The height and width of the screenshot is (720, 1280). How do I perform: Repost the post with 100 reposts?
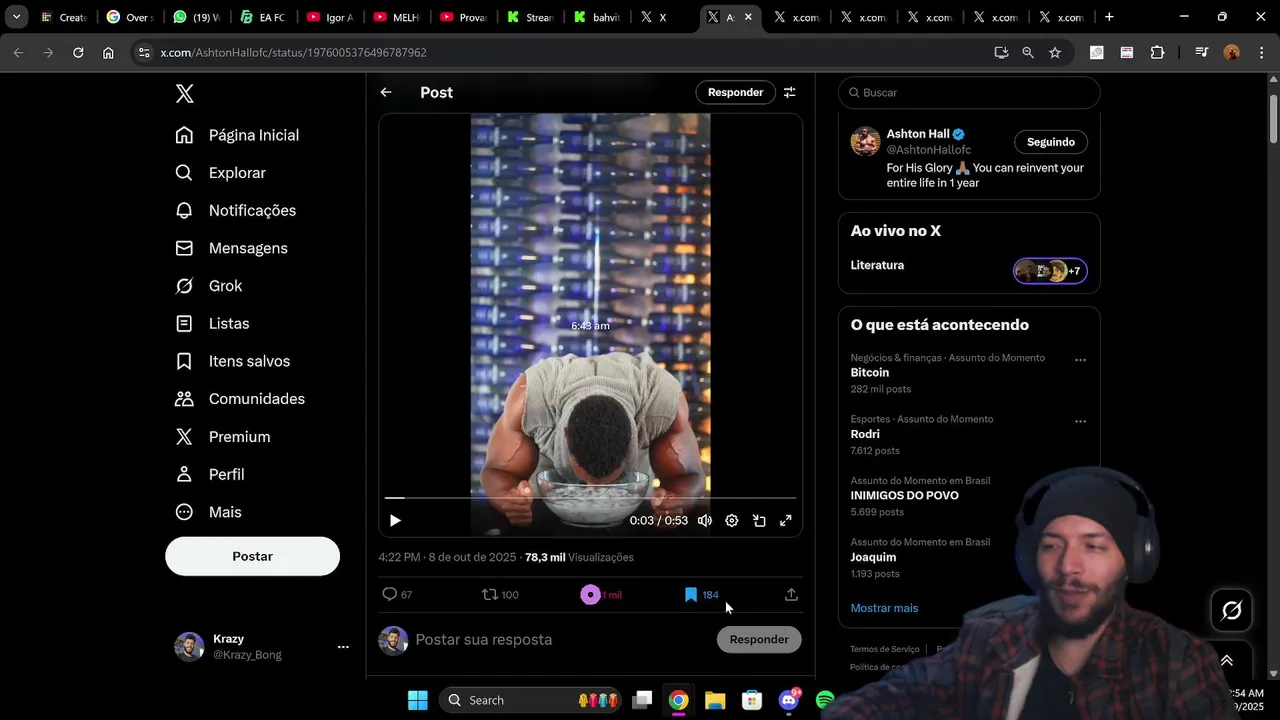(500, 595)
